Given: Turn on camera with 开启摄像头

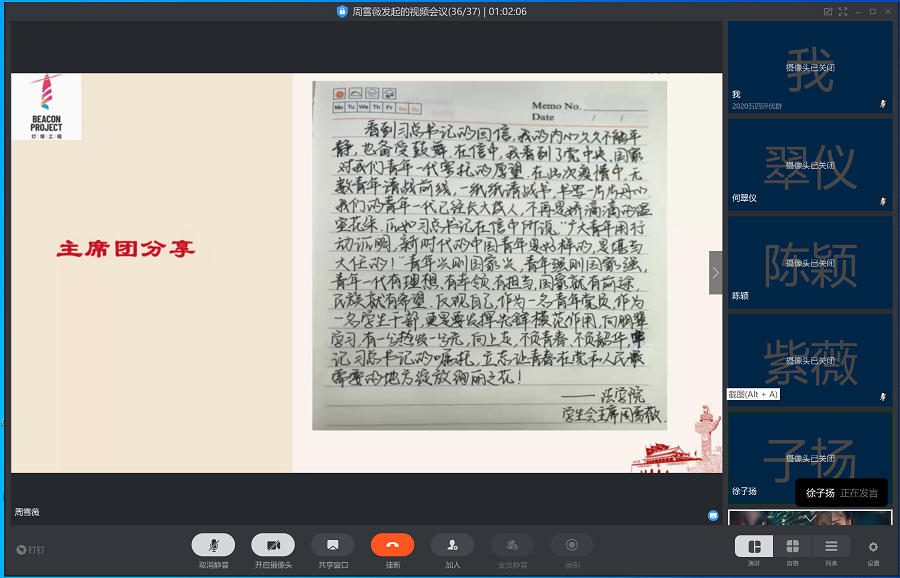Looking at the screenshot, I should pos(273,545).
